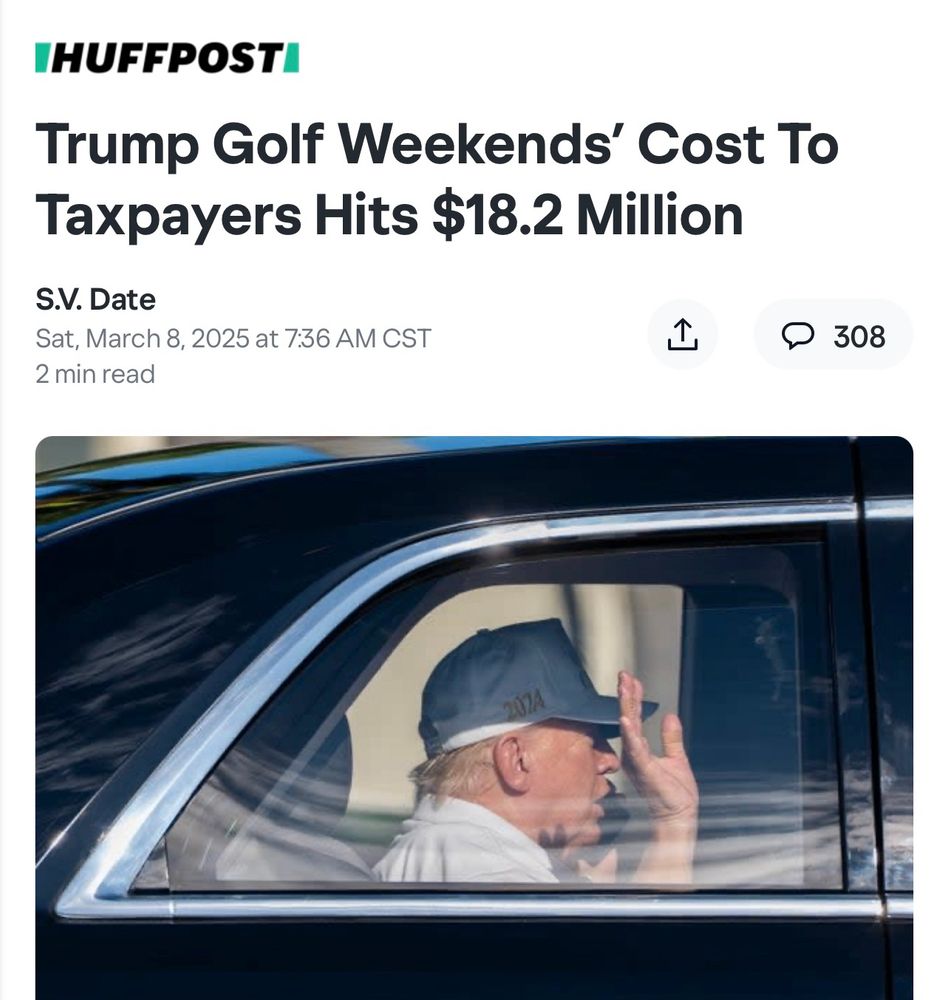This screenshot has height=1000, width=948.
Task: Click the "$18.2 Million" text in headline
Action: tap(588, 215)
